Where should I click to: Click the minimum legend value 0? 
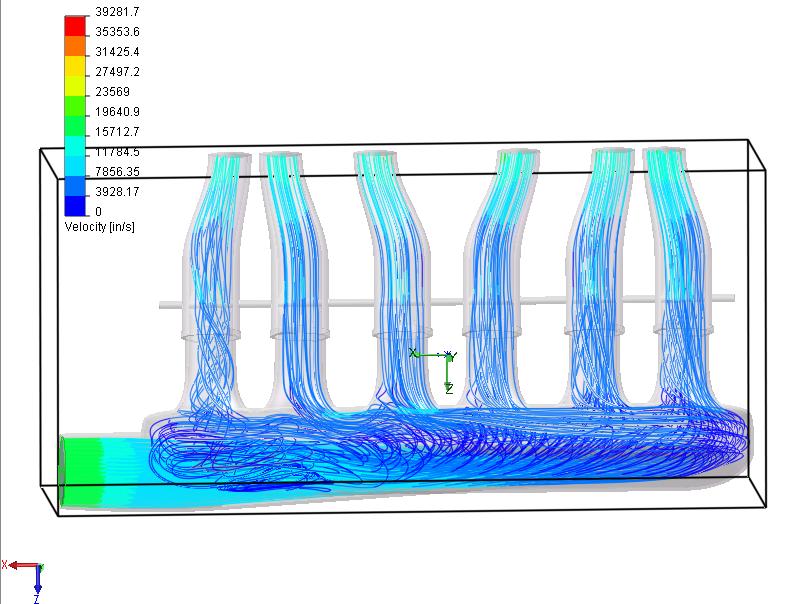(x=99, y=212)
